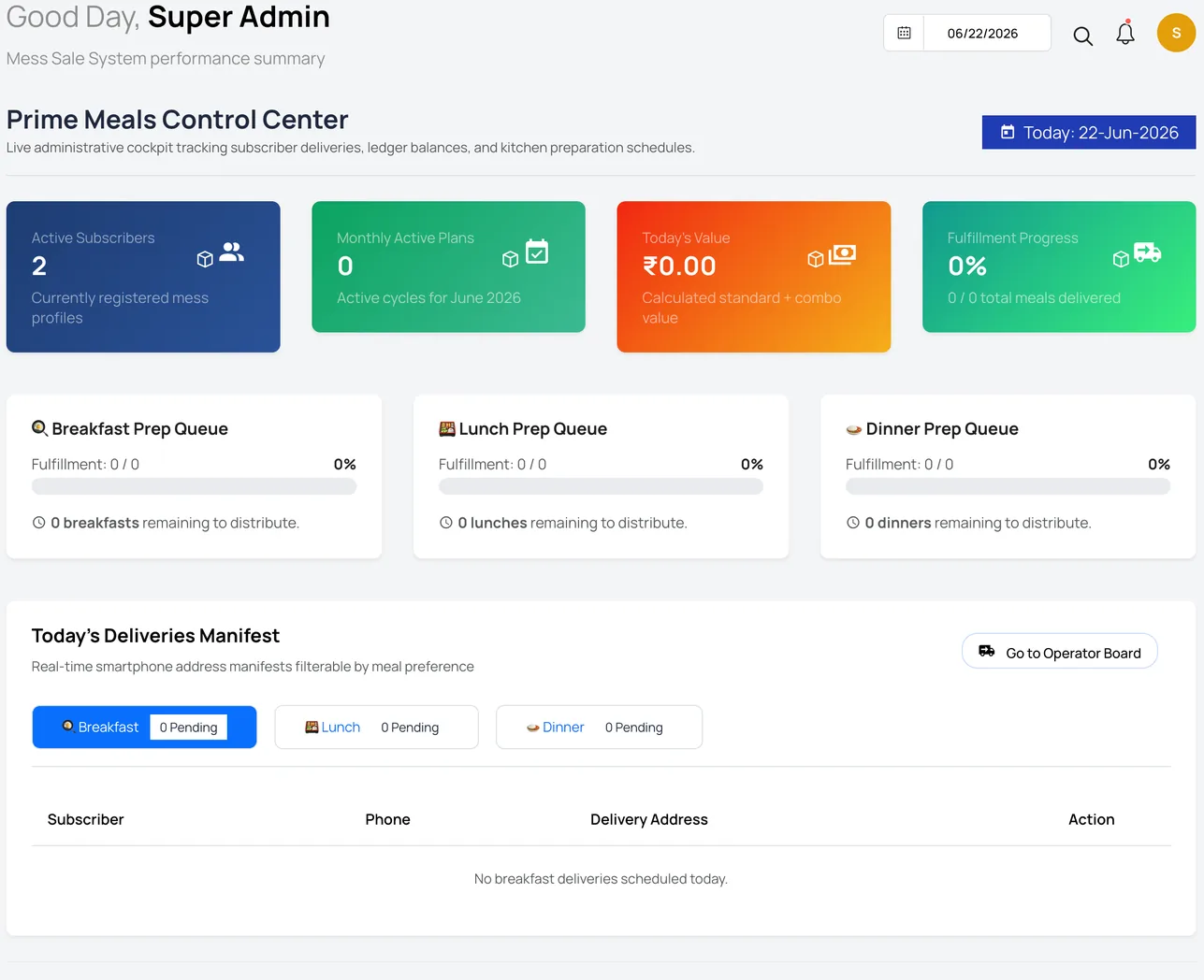This screenshot has height=980, width=1204.
Task: Switch to the Lunch deliveries tab
Action: 376,727
